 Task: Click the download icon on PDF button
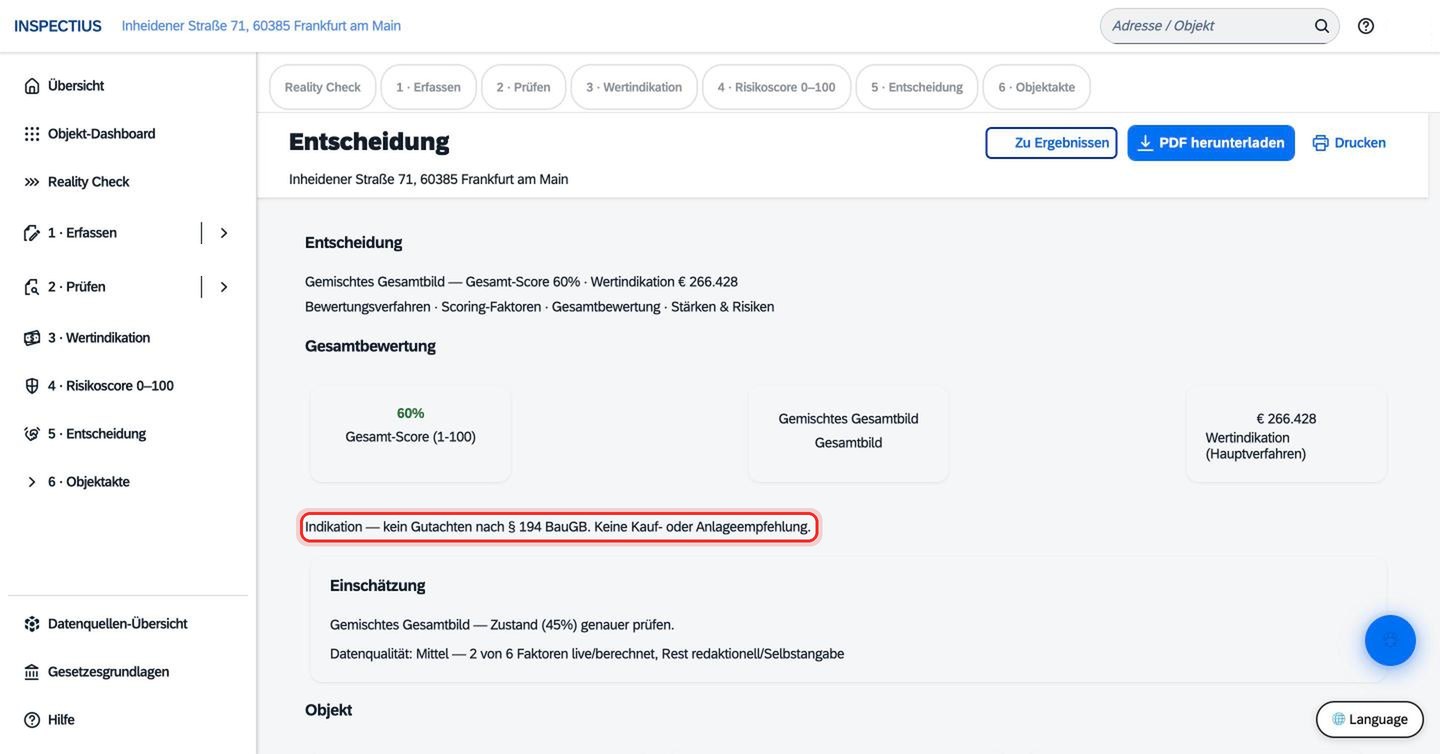(1146, 143)
